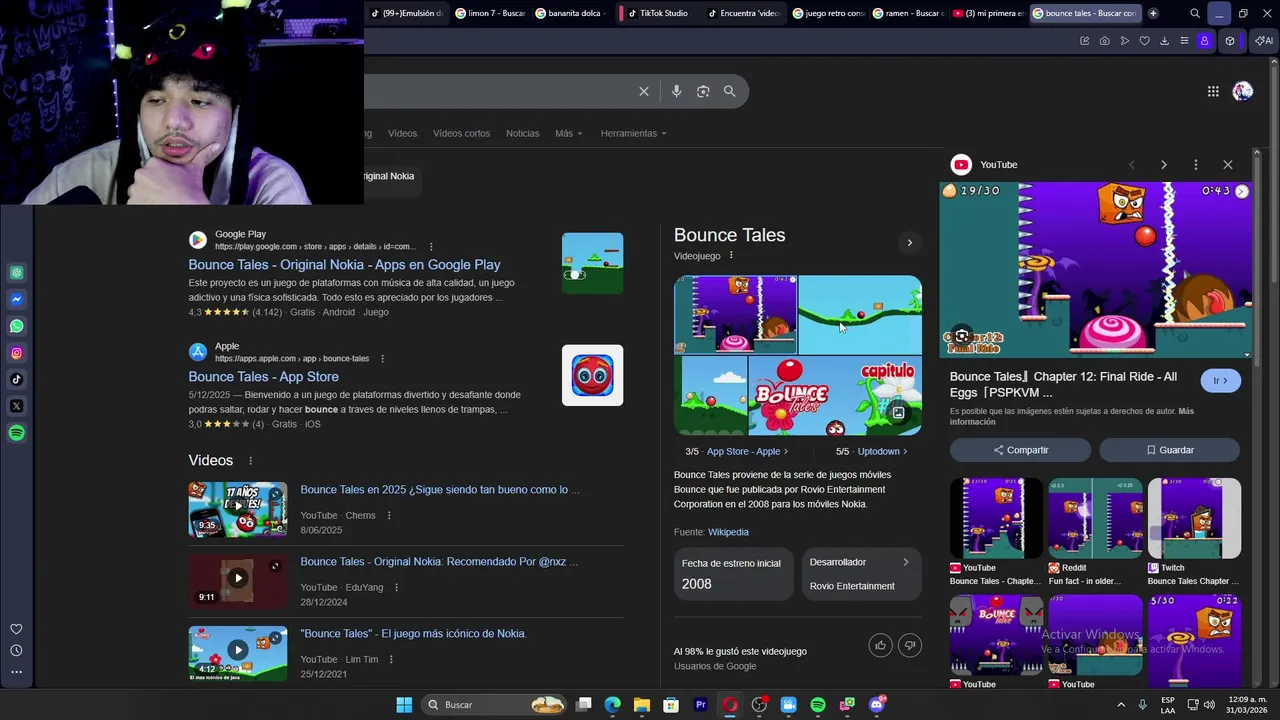Image resolution: width=1280 pixels, height=720 pixels.
Task: Add page to bookmarks heart icon
Action: [x=1144, y=41]
